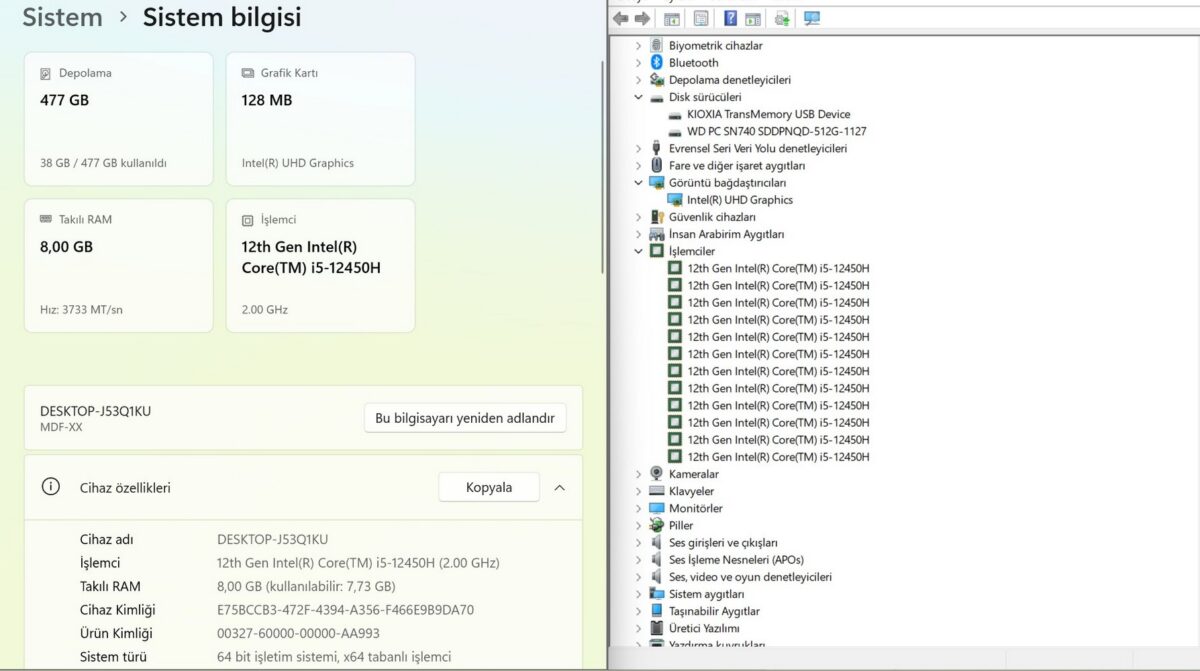The width and height of the screenshot is (1200, 671).
Task: Expand the Depolama denetleyicileri node
Action: 639,80
